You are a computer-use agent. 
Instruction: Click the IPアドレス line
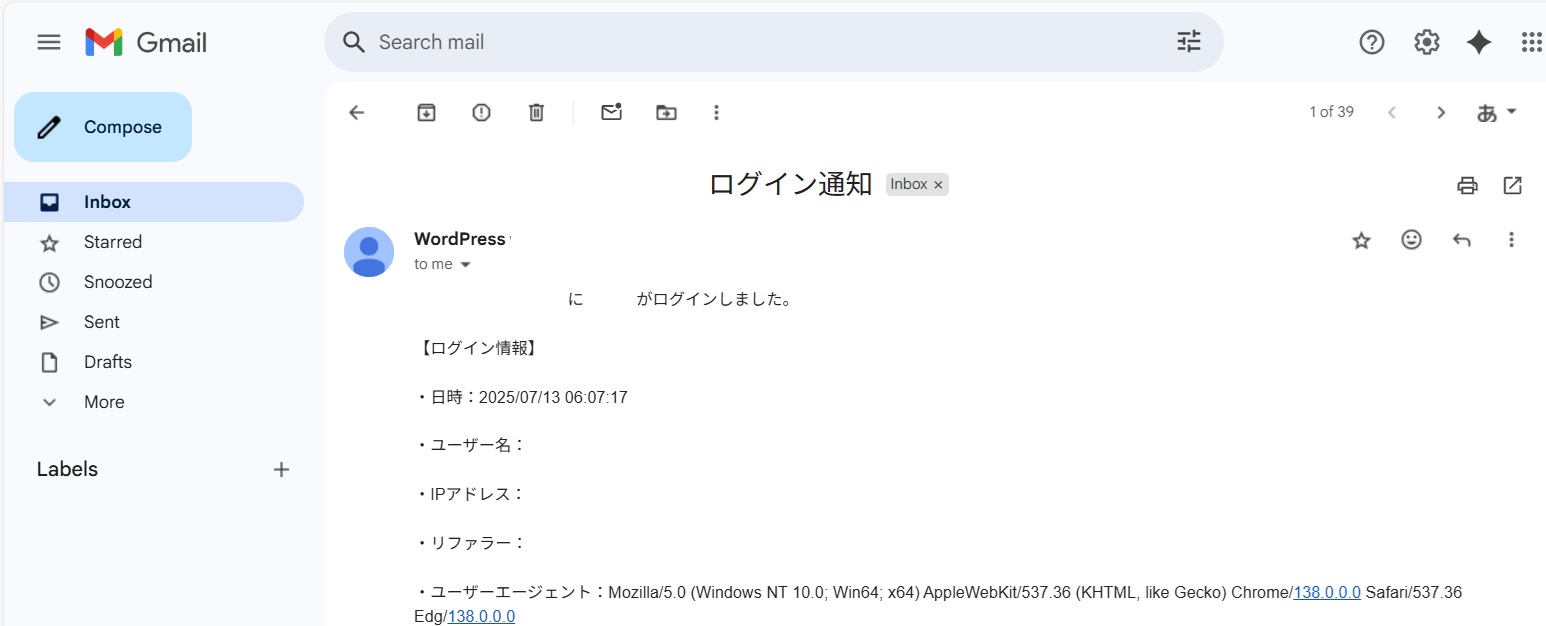[x=470, y=494]
